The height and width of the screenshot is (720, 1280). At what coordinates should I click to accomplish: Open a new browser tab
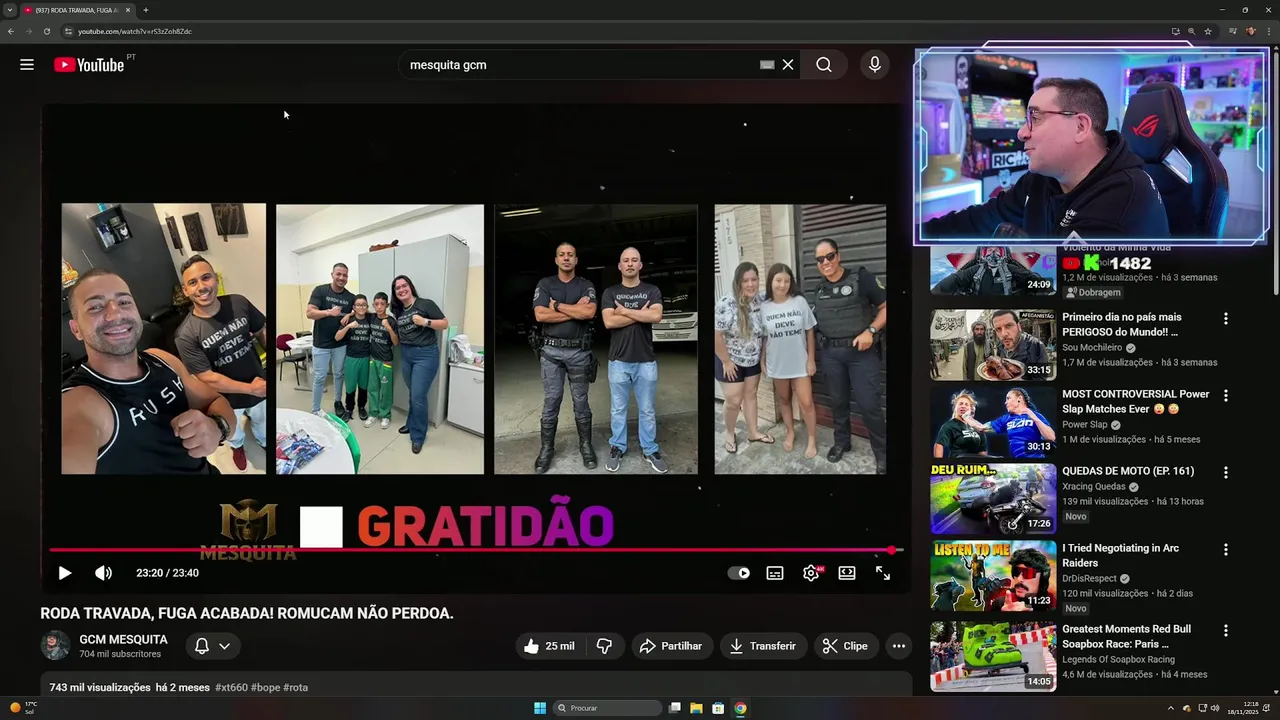pos(146,10)
